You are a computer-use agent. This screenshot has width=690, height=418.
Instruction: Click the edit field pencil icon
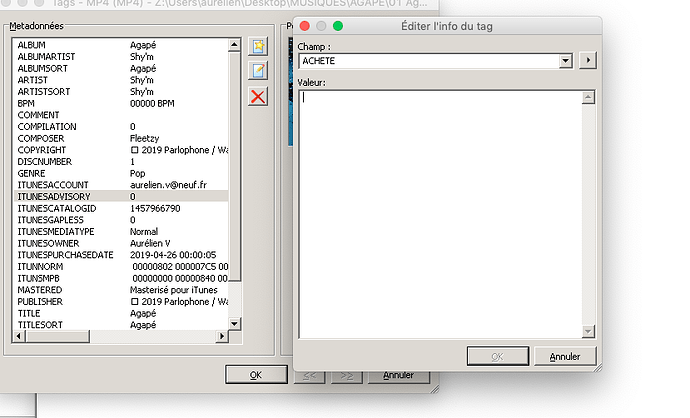(x=258, y=70)
